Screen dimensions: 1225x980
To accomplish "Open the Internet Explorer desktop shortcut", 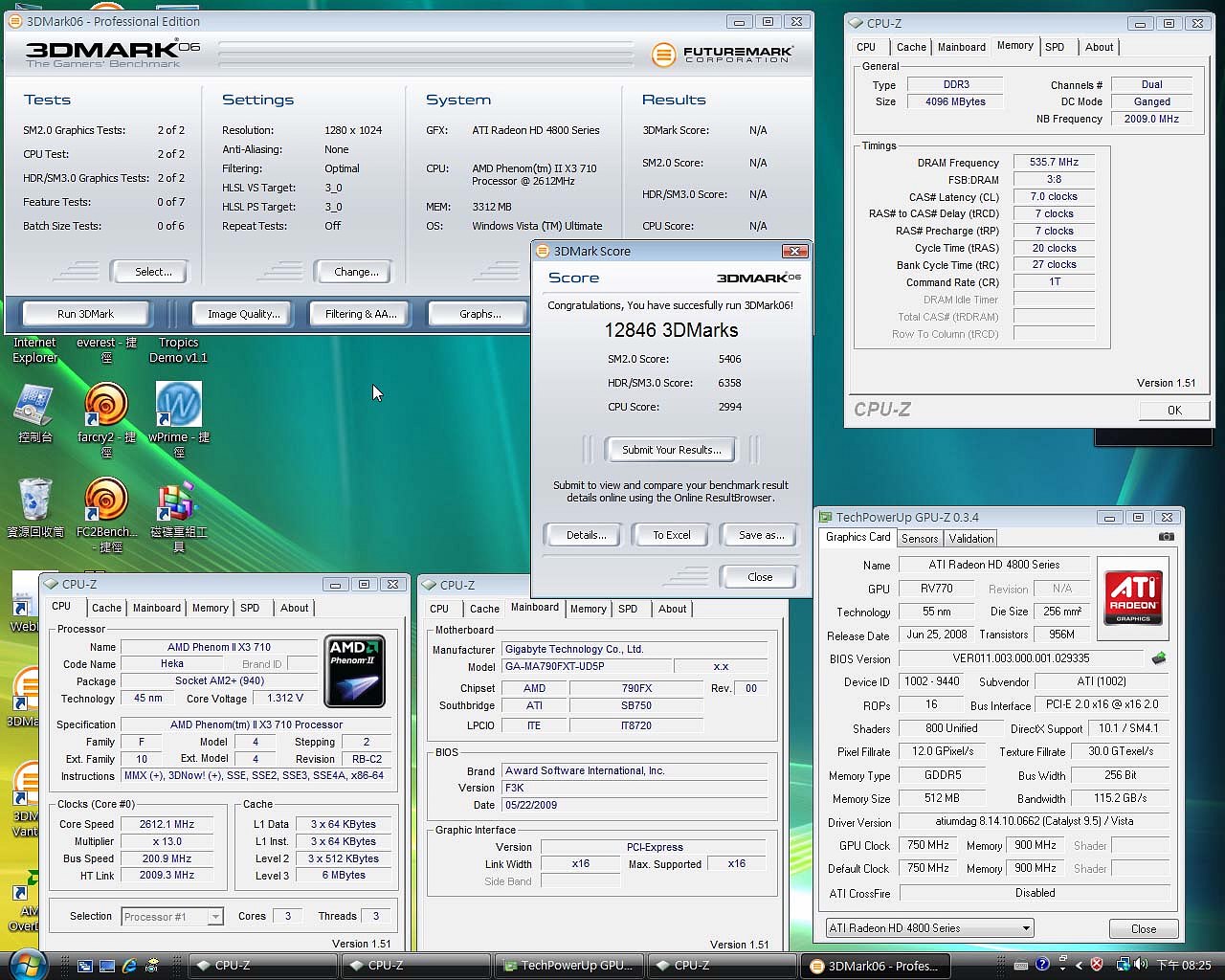I will [34, 350].
